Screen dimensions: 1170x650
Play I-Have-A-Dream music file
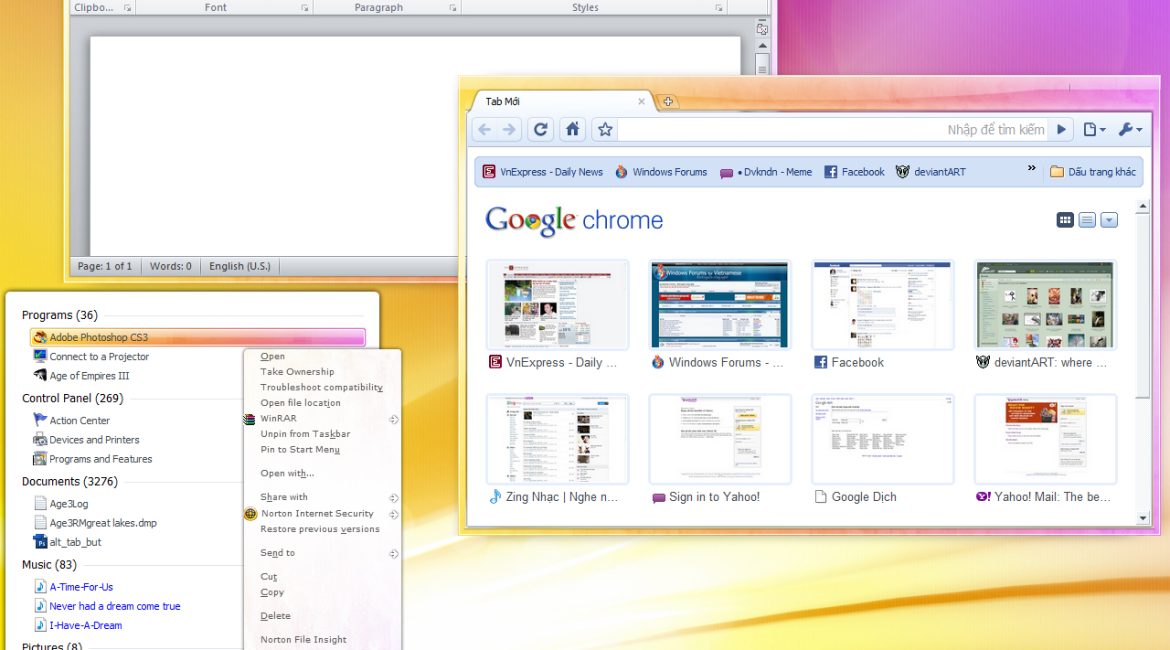78,626
